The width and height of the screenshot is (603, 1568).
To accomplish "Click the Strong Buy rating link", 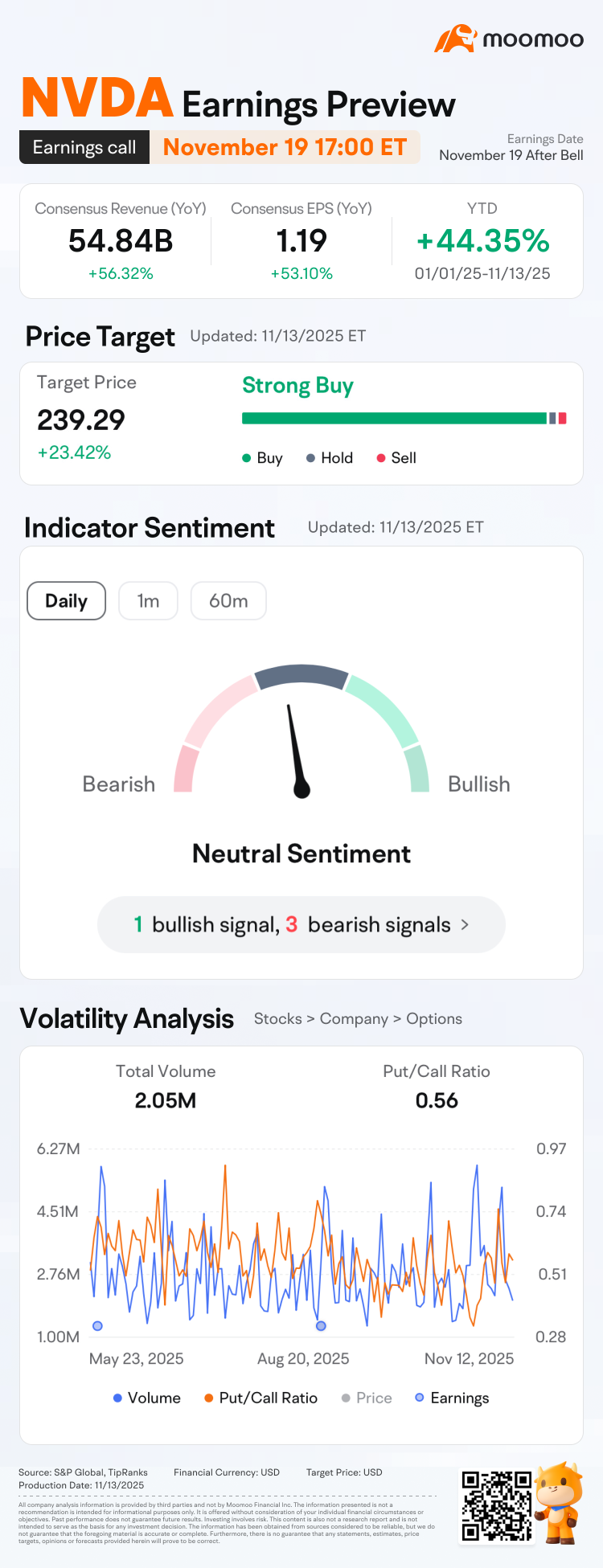I will [298, 386].
